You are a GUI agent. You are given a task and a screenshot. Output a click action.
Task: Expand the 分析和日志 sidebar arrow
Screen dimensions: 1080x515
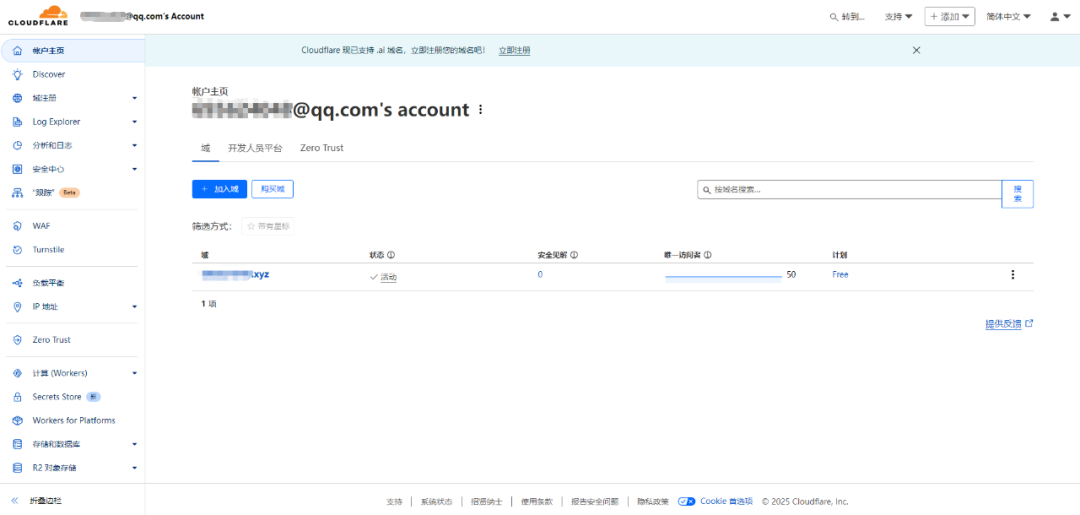point(135,145)
